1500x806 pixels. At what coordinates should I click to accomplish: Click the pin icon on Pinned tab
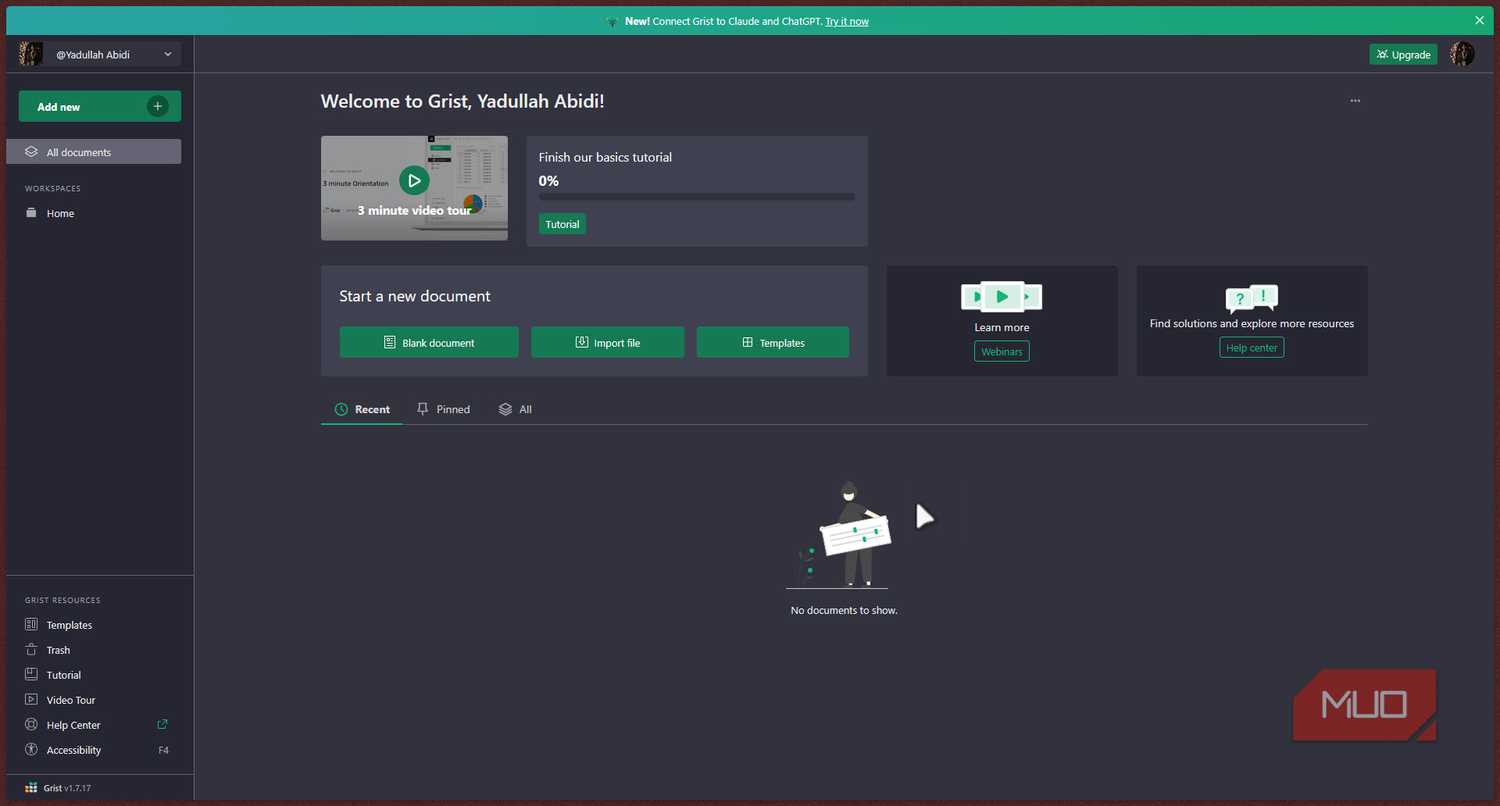423,409
